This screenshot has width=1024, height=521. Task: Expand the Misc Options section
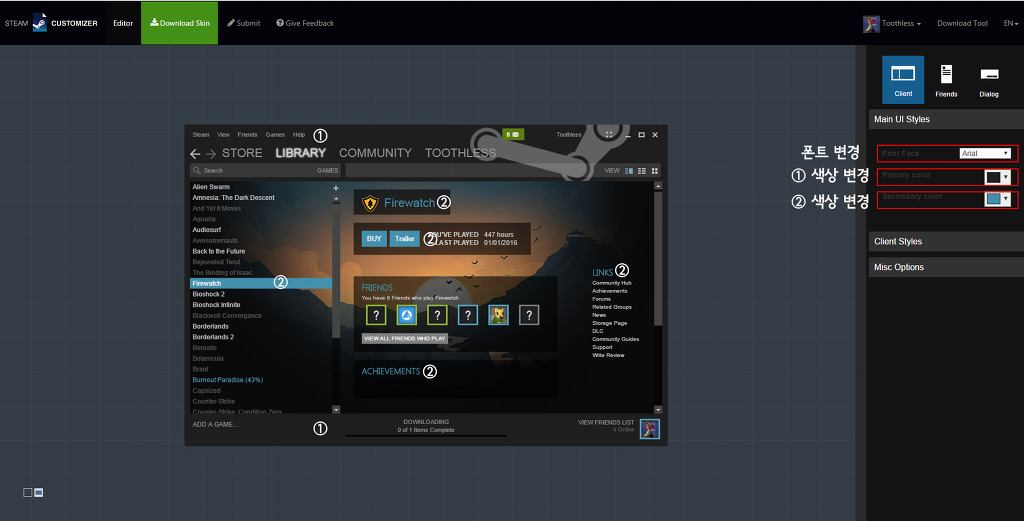[946, 267]
